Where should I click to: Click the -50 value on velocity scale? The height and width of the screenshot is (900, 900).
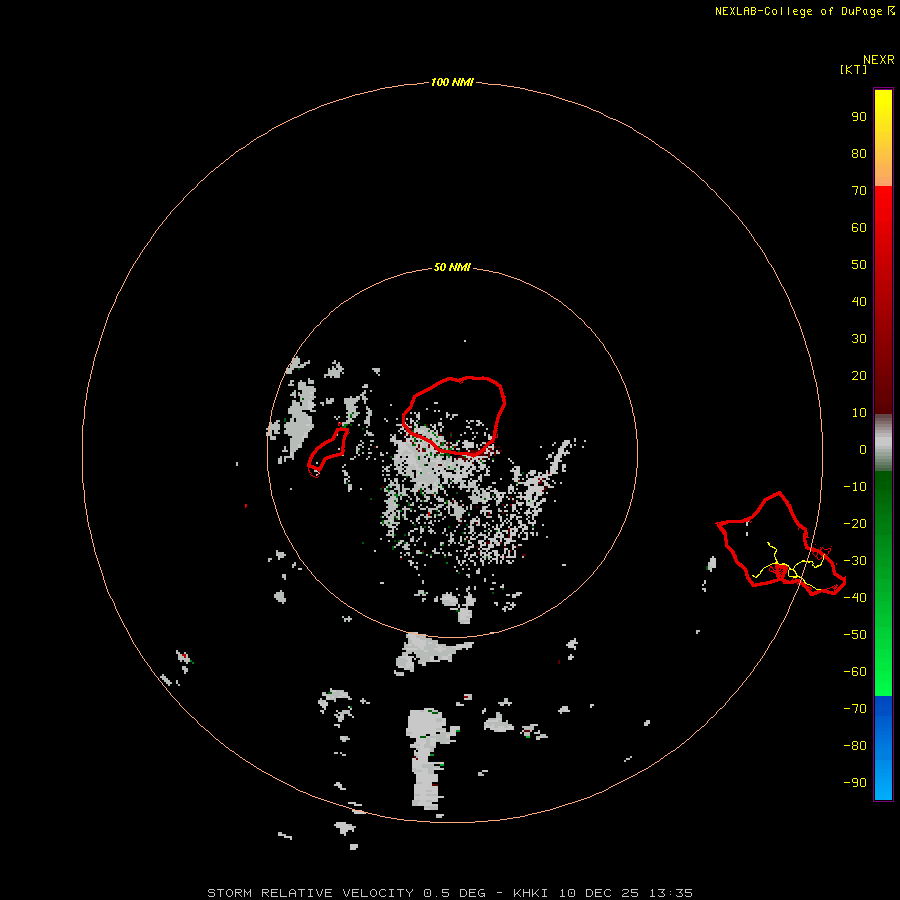coord(855,635)
